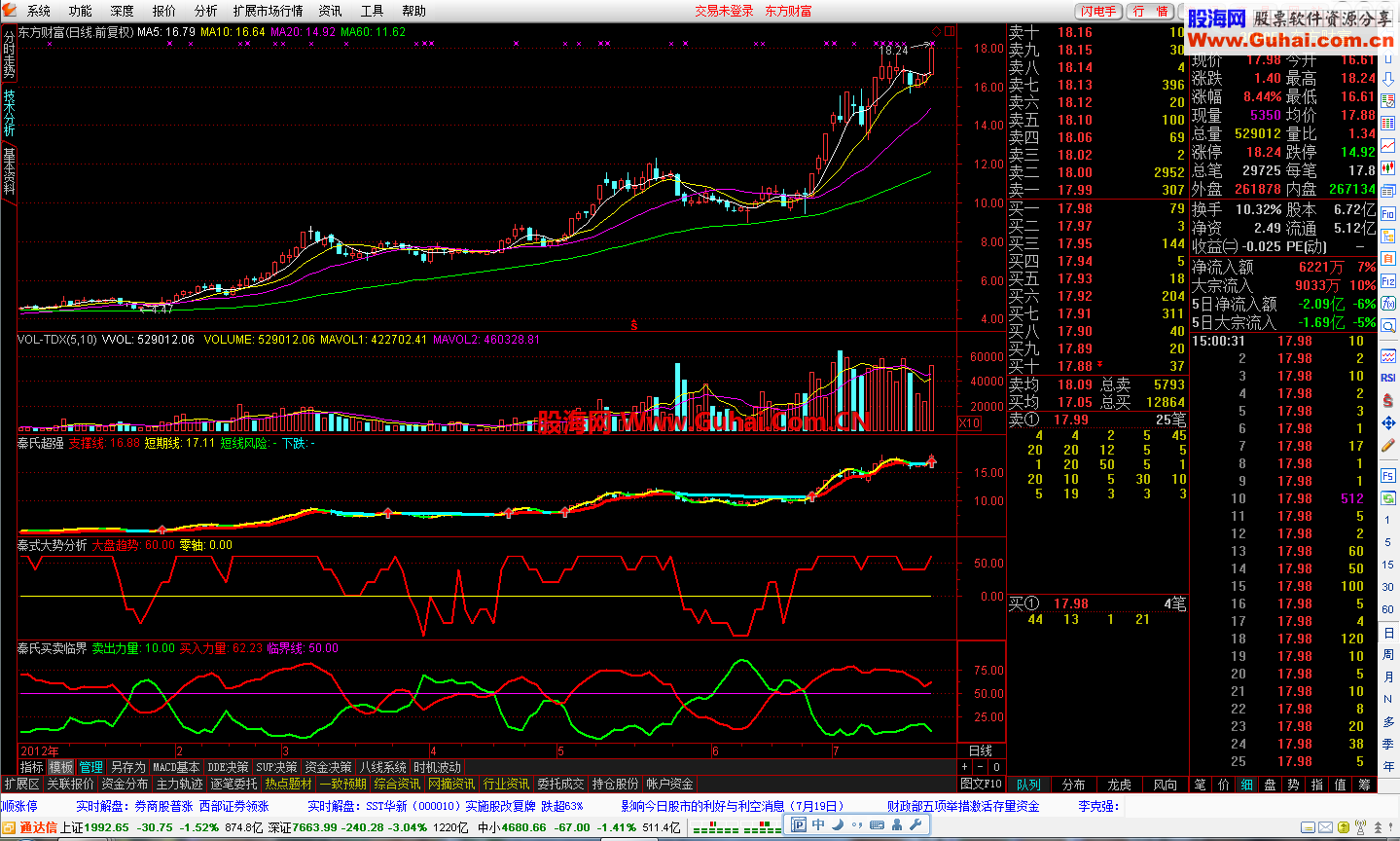The image size is (1400, 841).
Task: Click the IME wrench settings icon
Action: click(x=915, y=825)
